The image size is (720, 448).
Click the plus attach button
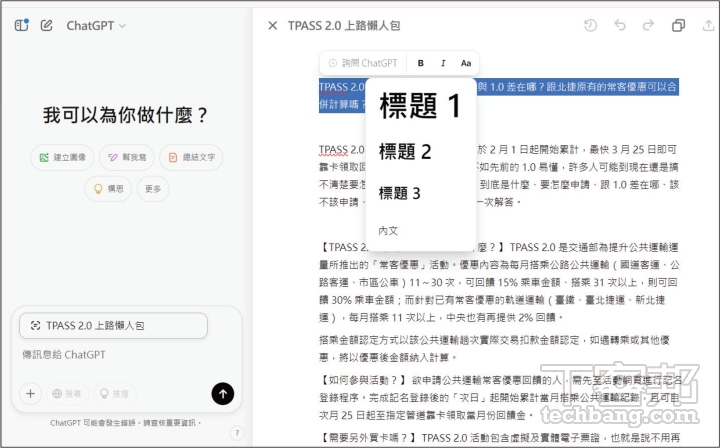pos(30,393)
